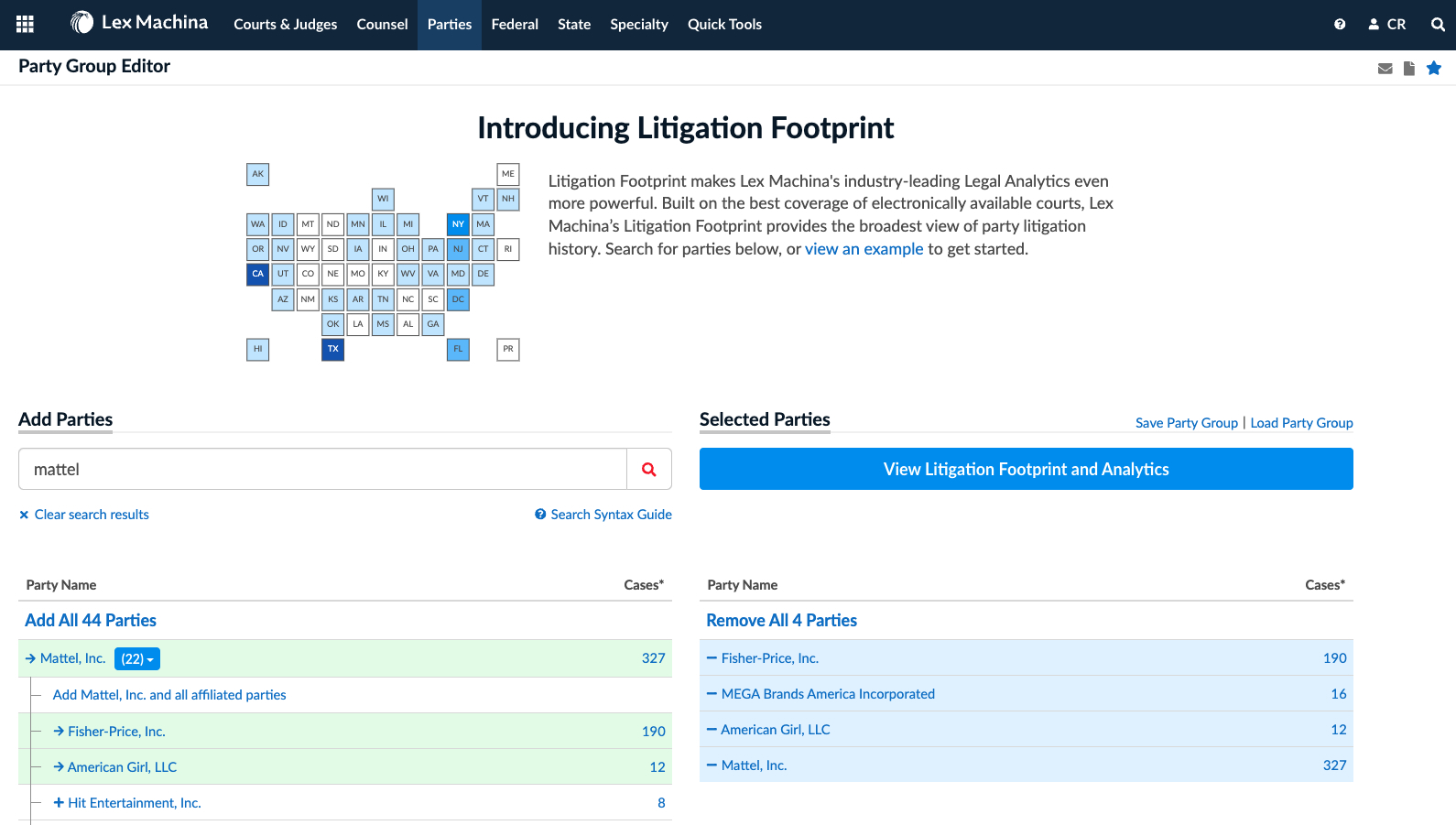The image size is (1456, 825).
Task: Click the email envelope icon
Action: [1385, 69]
